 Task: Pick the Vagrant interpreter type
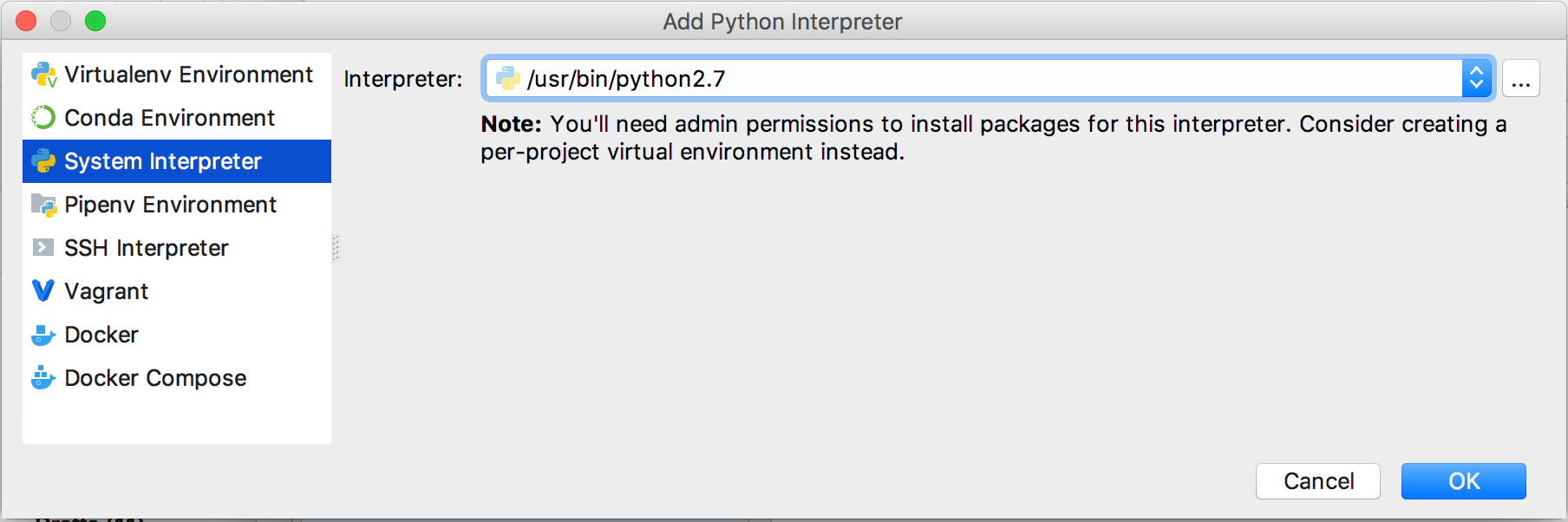coord(177,291)
